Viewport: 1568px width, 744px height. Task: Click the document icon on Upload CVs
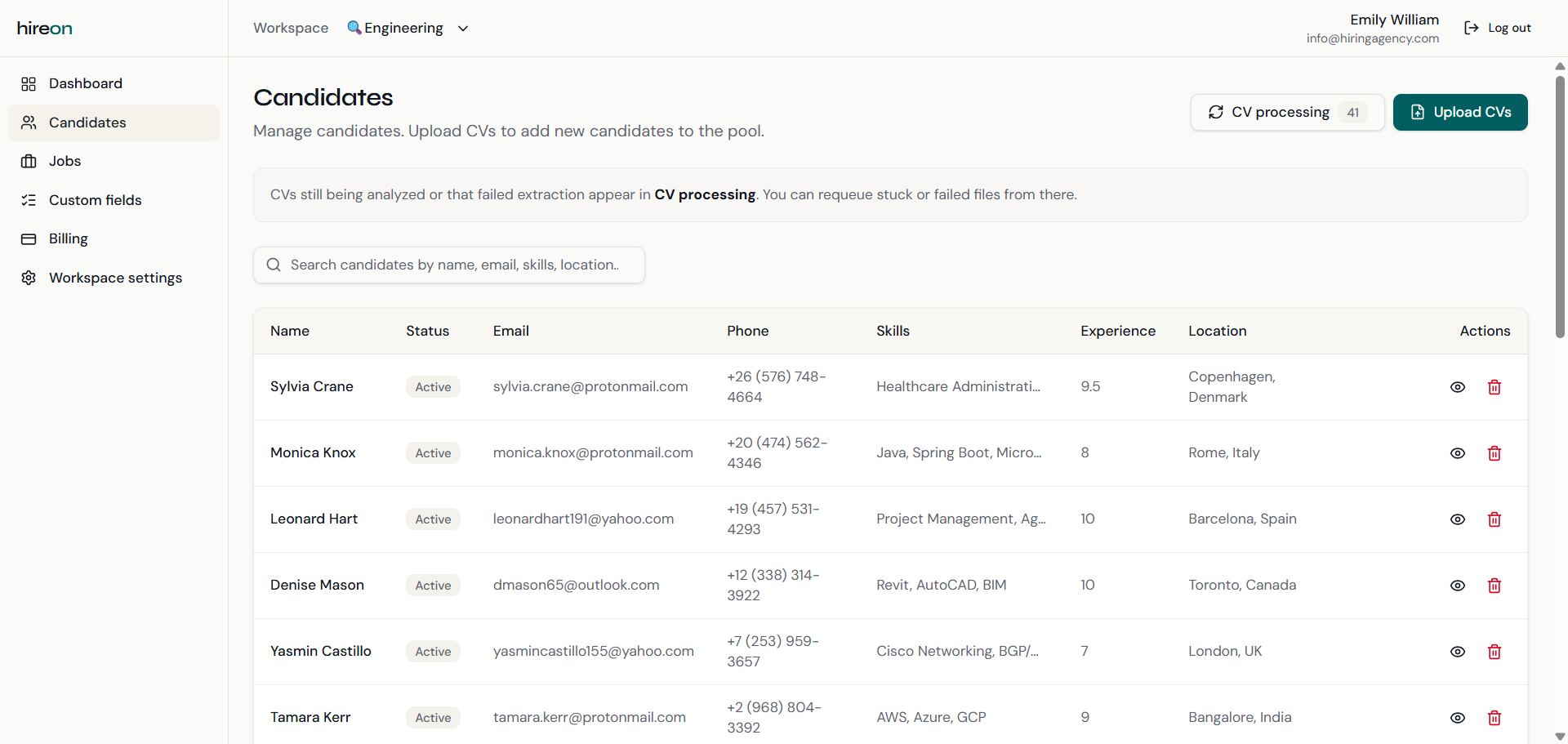pyautogui.click(x=1416, y=112)
